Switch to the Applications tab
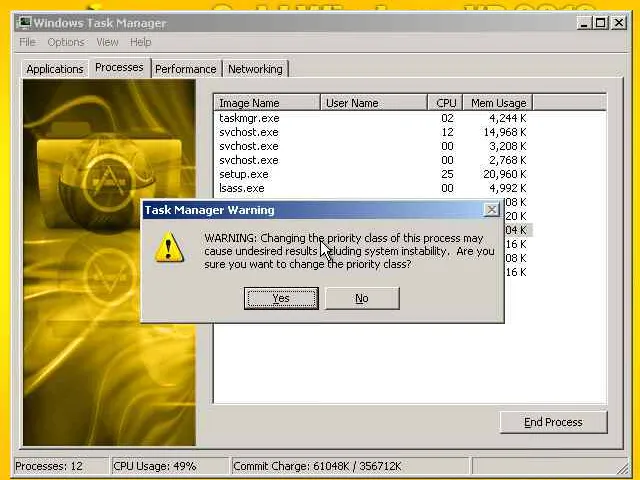Viewport: 640px width, 480px height. [55, 69]
